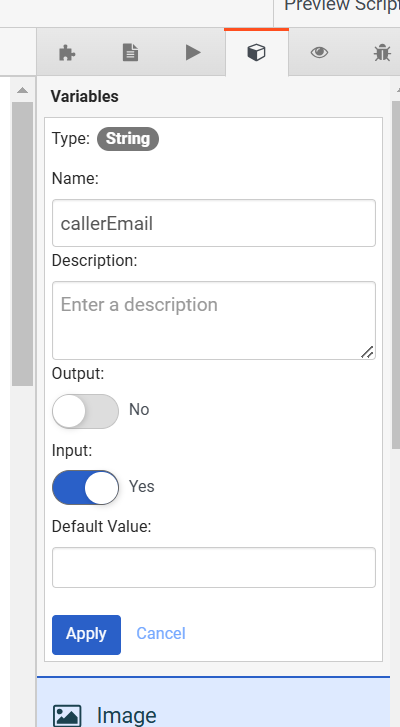
Task: Click the left vertical scrollbar thumb
Action: tap(22, 244)
